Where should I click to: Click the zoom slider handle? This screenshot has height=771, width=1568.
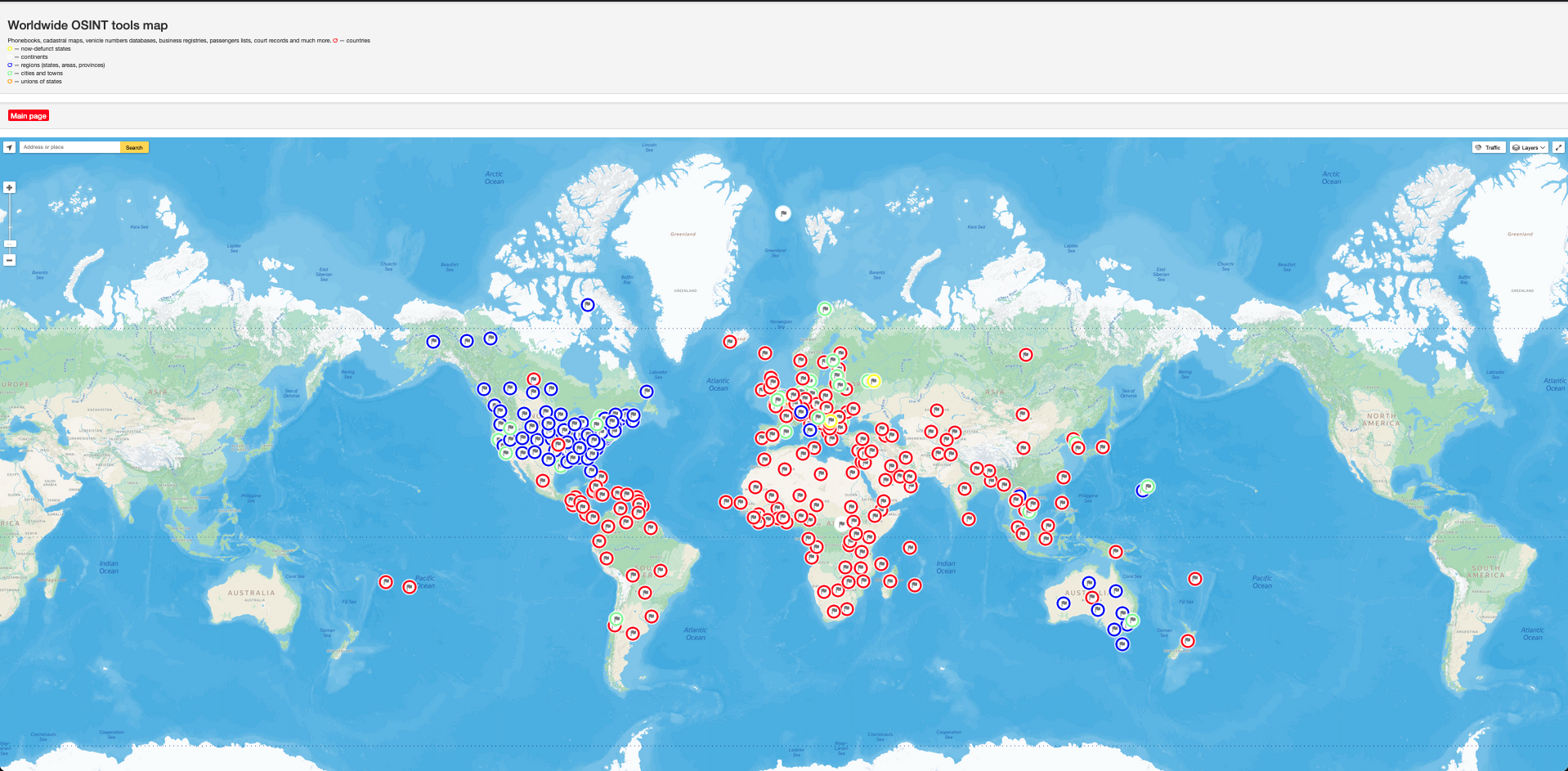(10, 244)
